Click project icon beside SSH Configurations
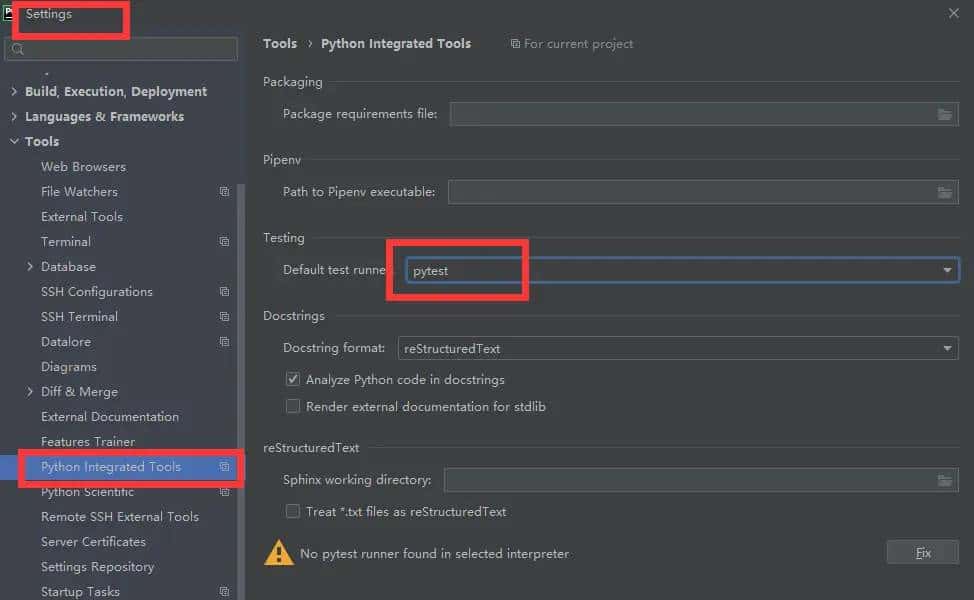Screen dimensions: 974x600 pos(224,292)
